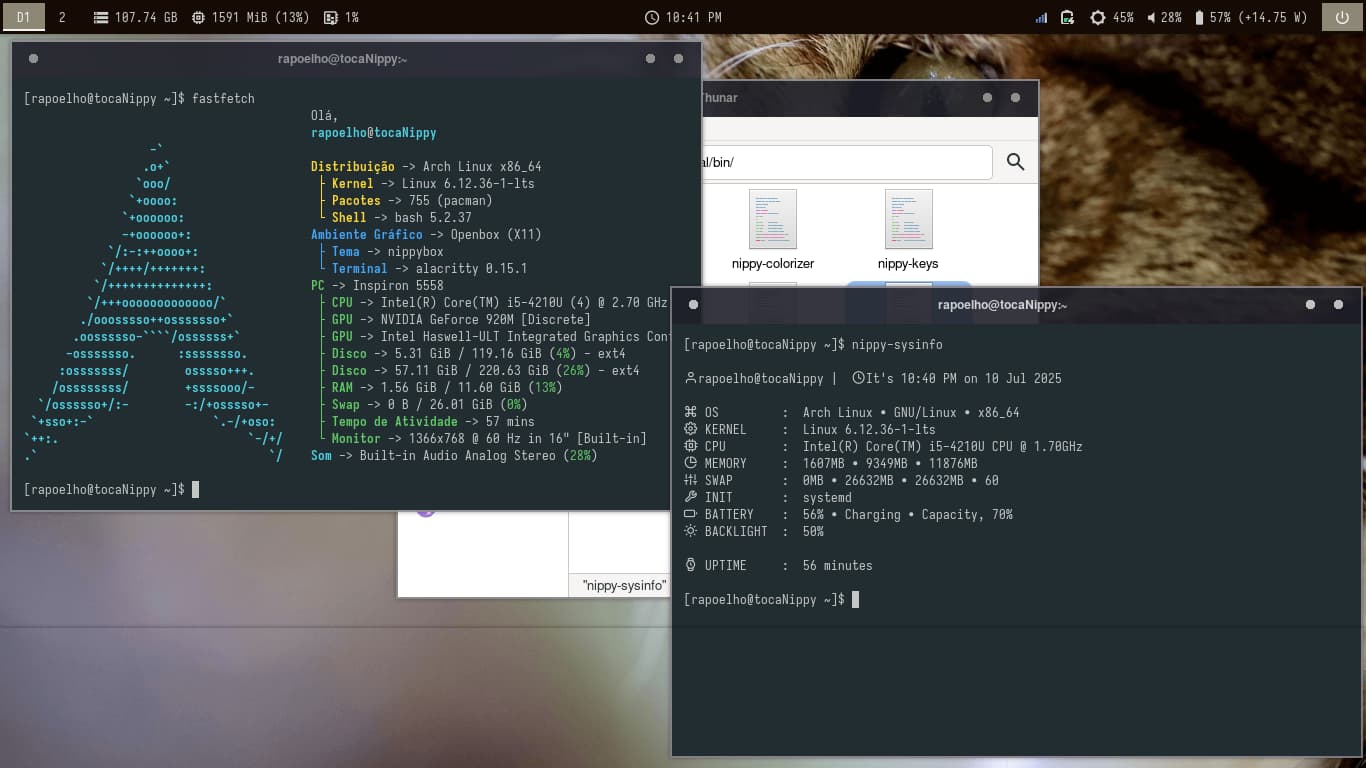
Task: Click the UPTIME watch icon in sysinfo
Action: pos(690,565)
